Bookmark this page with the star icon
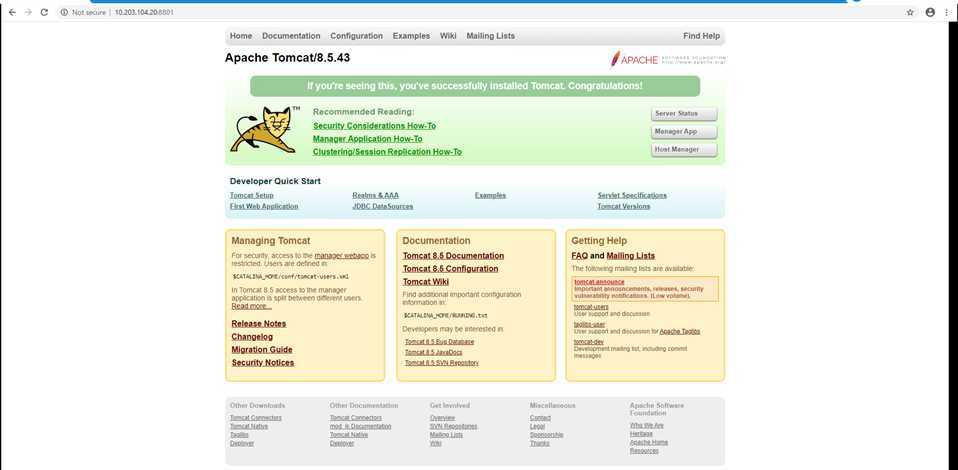The height and width of the screenshot is (470, 958). coord(910,12)
